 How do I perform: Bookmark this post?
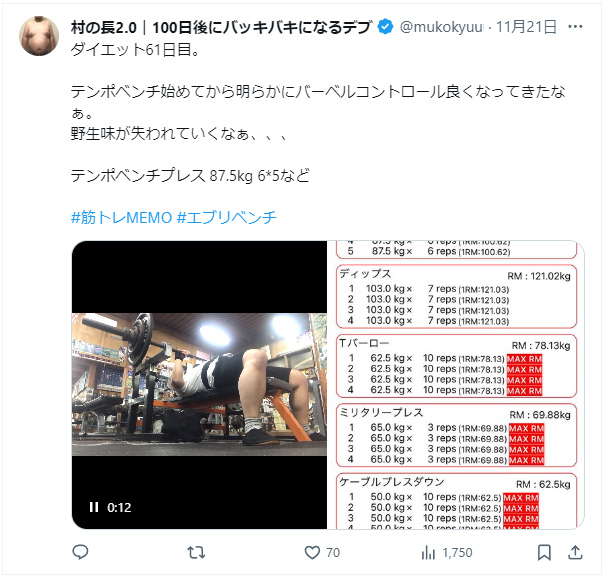pyautogui.click(x=544, y=553)
